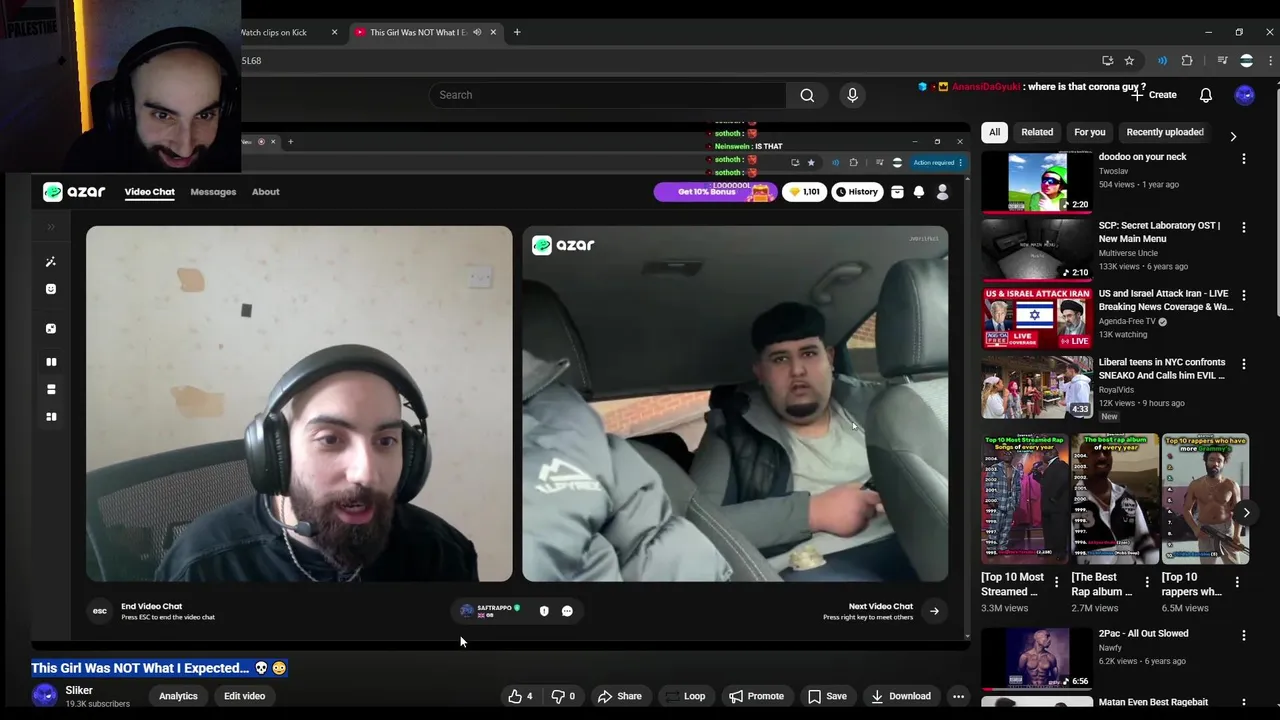Open the Azar profile silhouette icon

[942, 192]
